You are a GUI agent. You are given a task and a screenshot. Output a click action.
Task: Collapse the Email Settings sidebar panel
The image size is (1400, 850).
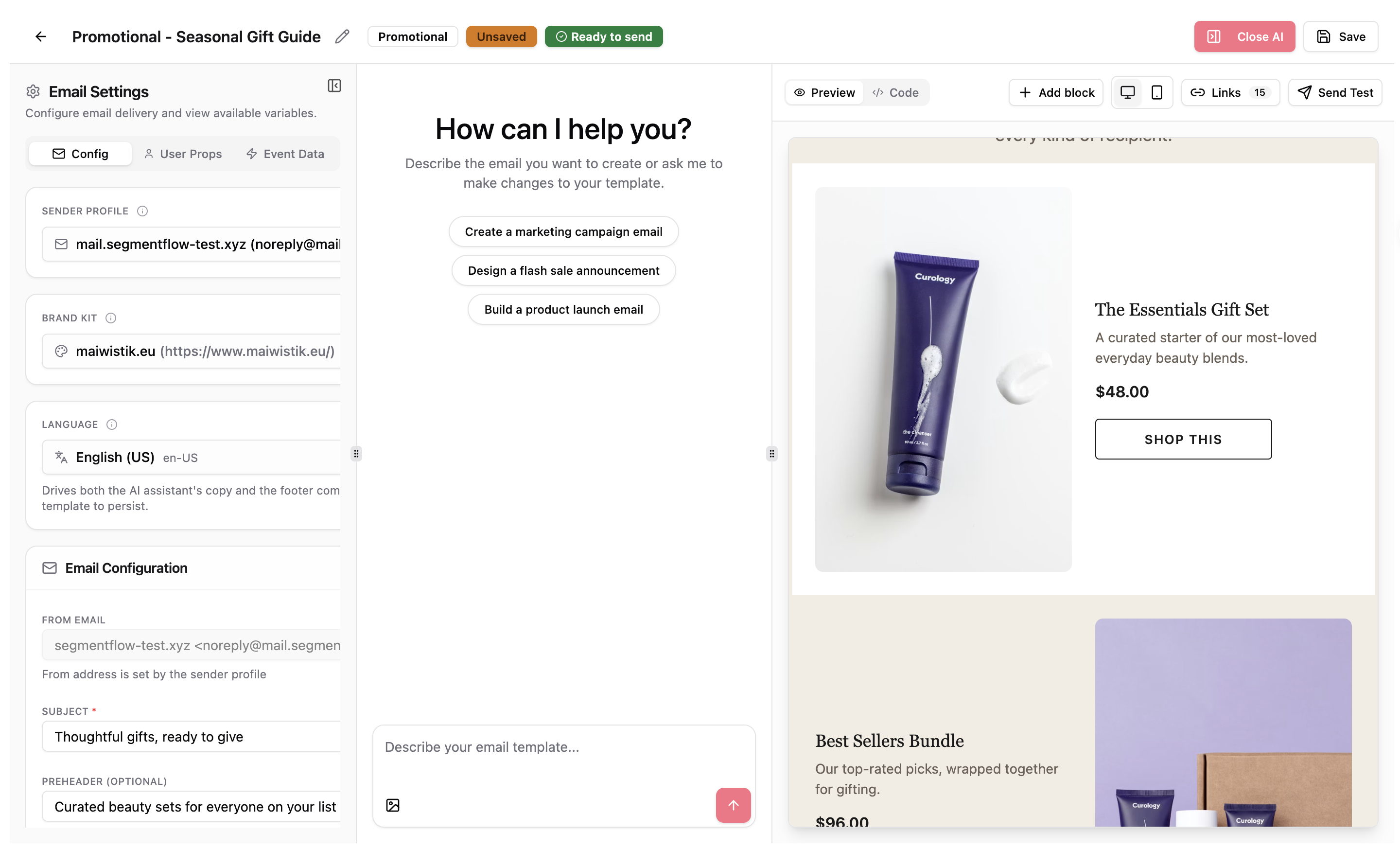click(x=334, y=86)
